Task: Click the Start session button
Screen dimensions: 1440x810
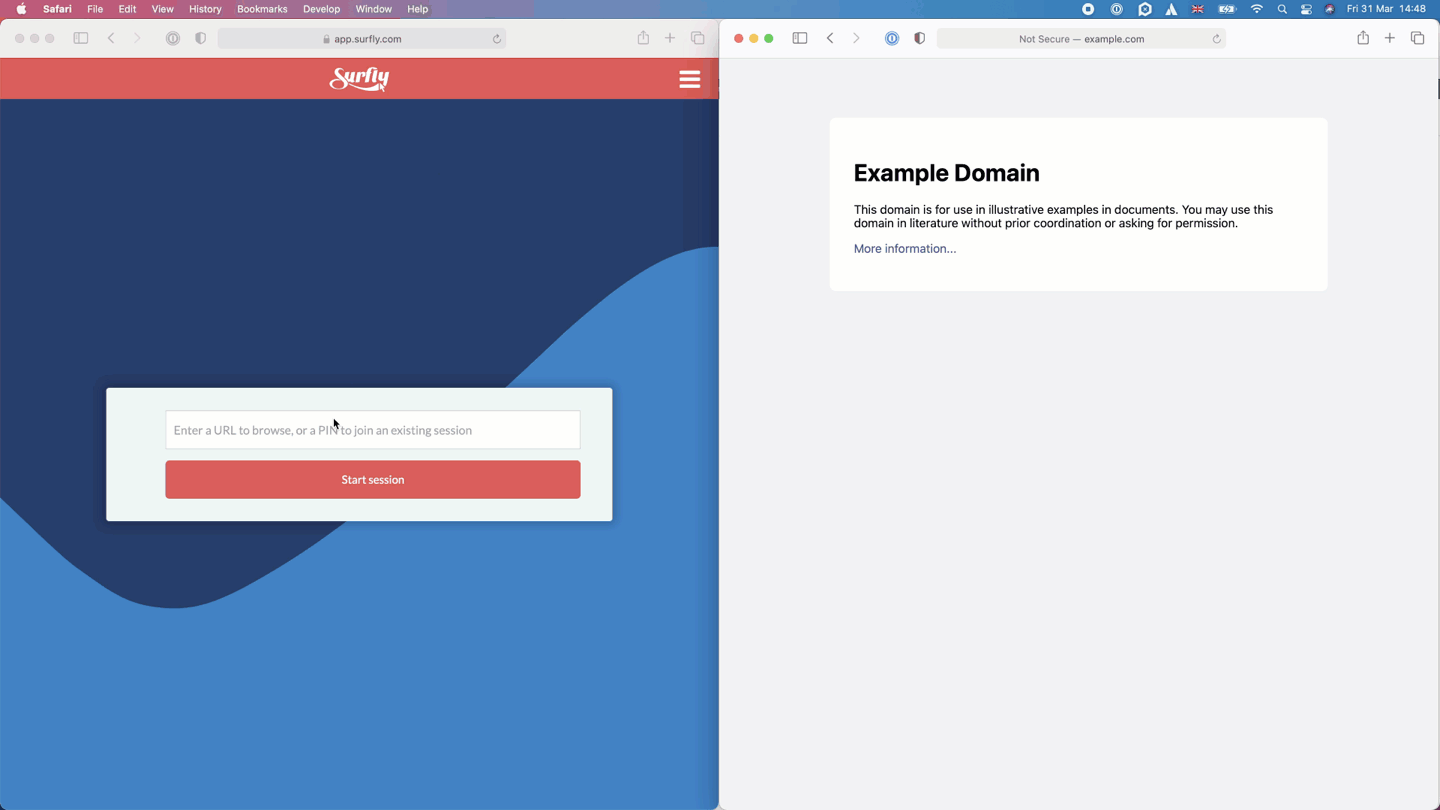Action: click(x=372, y=480)
